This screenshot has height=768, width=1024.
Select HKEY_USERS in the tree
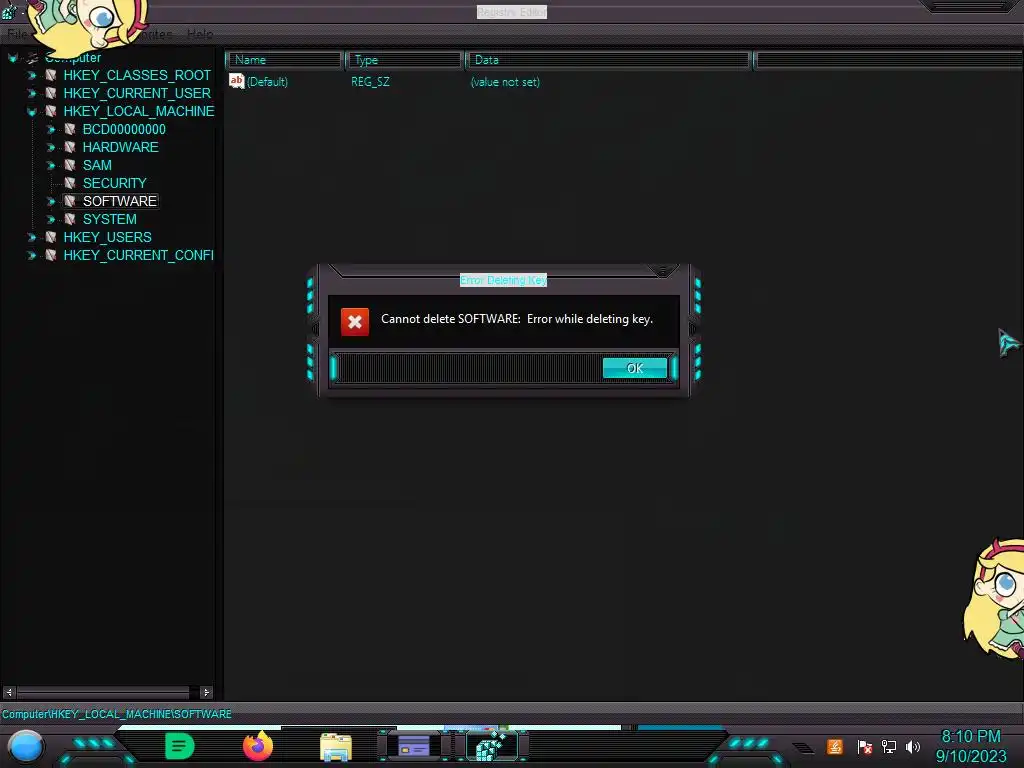pos(107,237)
